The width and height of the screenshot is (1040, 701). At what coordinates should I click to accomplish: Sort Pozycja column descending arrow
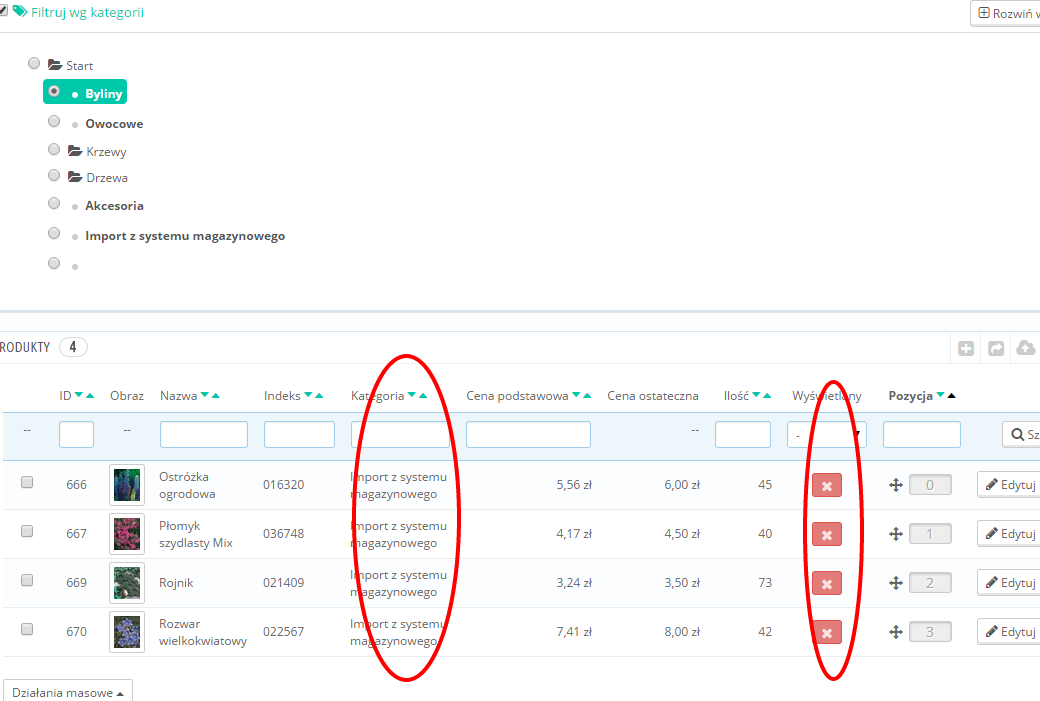[941, 395]
